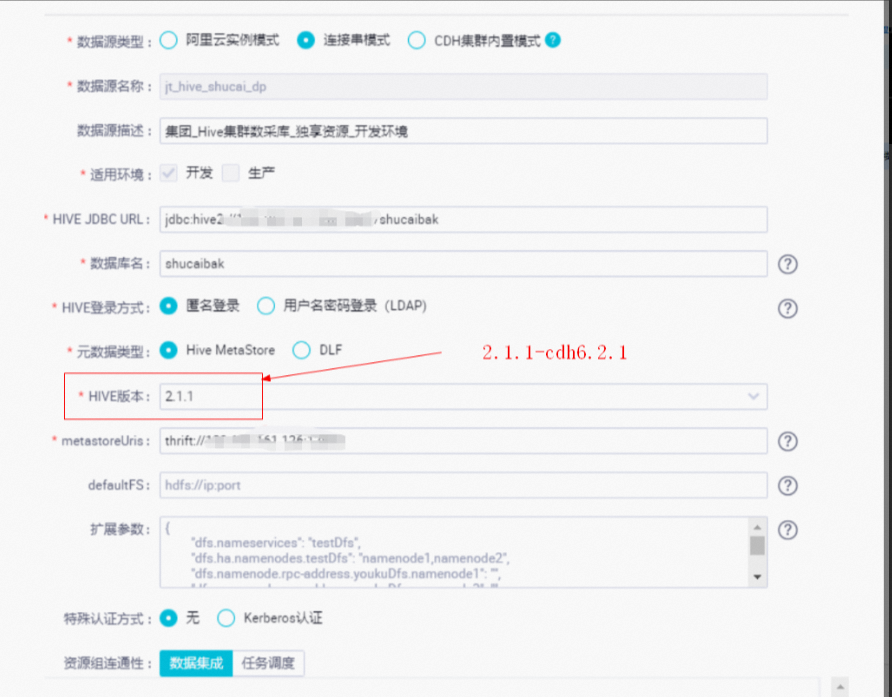The width and height of the screenshot is (892, 697).
Task: Click 扩展参数 scrollbar down arrow
Action: [757, 577]
